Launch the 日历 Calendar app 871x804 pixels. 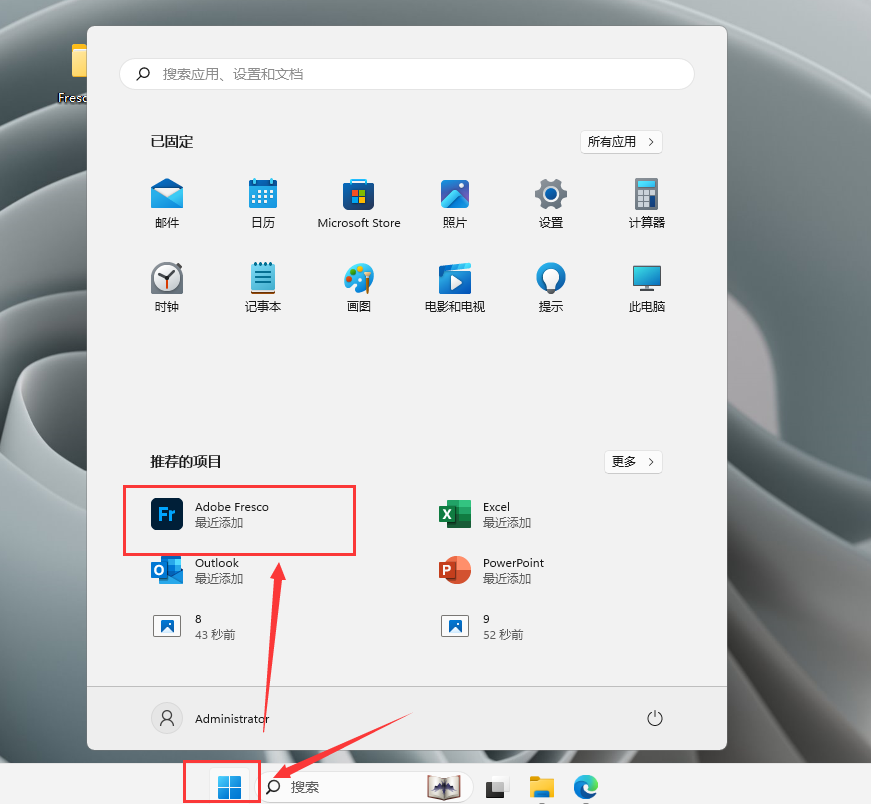(x=263, y=203)
